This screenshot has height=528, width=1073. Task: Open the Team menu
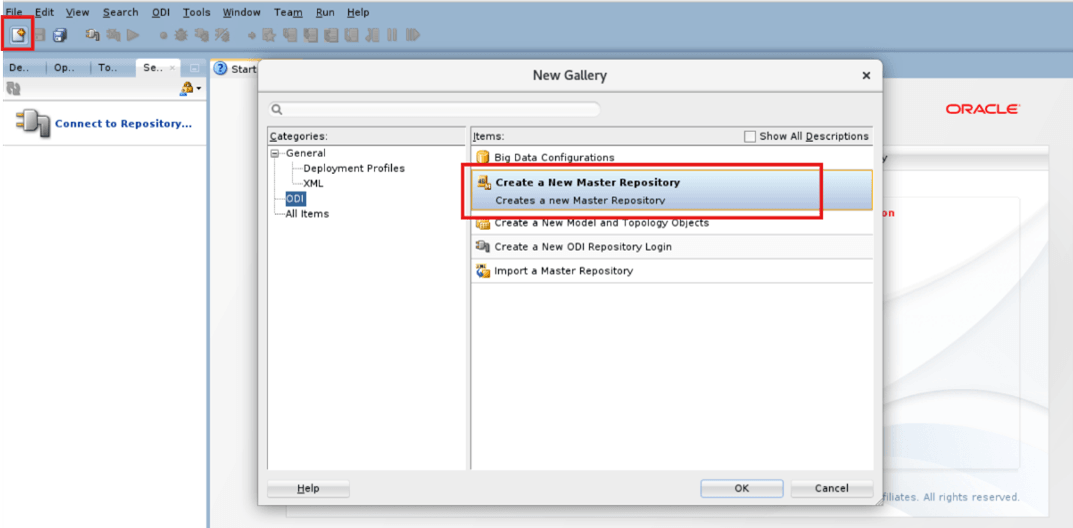(x=288, y=12)
